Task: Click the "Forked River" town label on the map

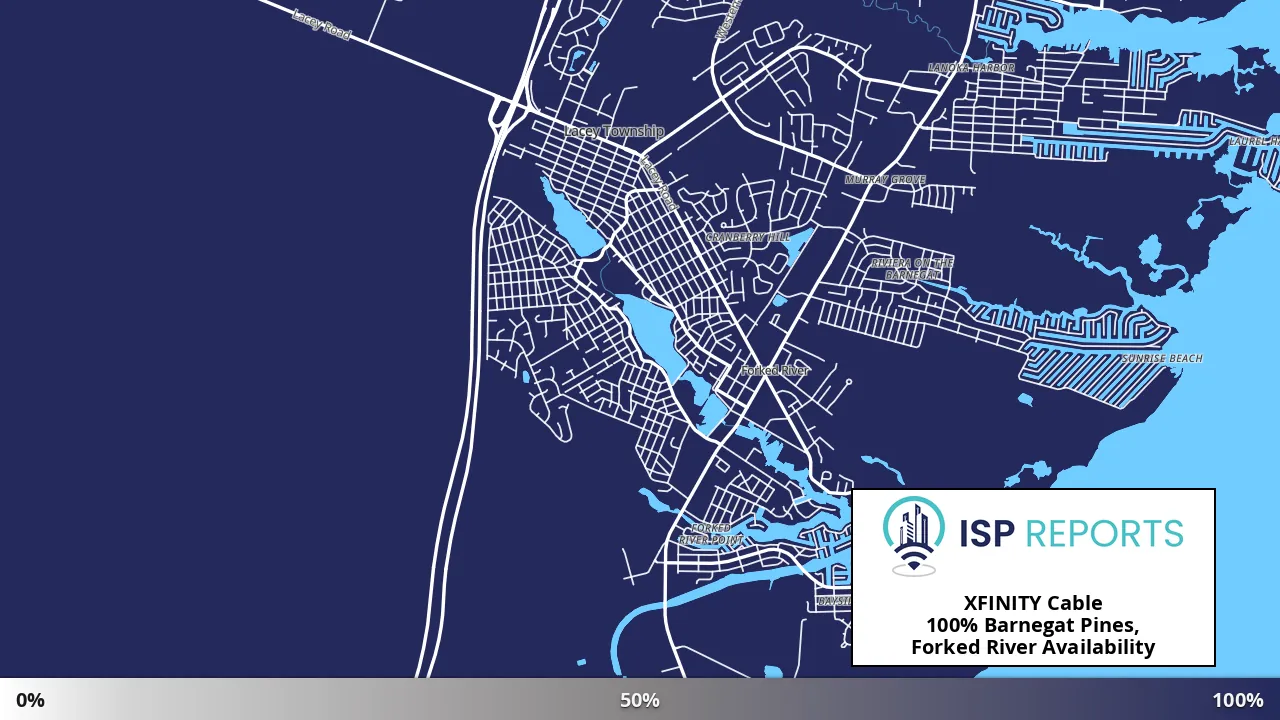Action: [x=775, y=370]
